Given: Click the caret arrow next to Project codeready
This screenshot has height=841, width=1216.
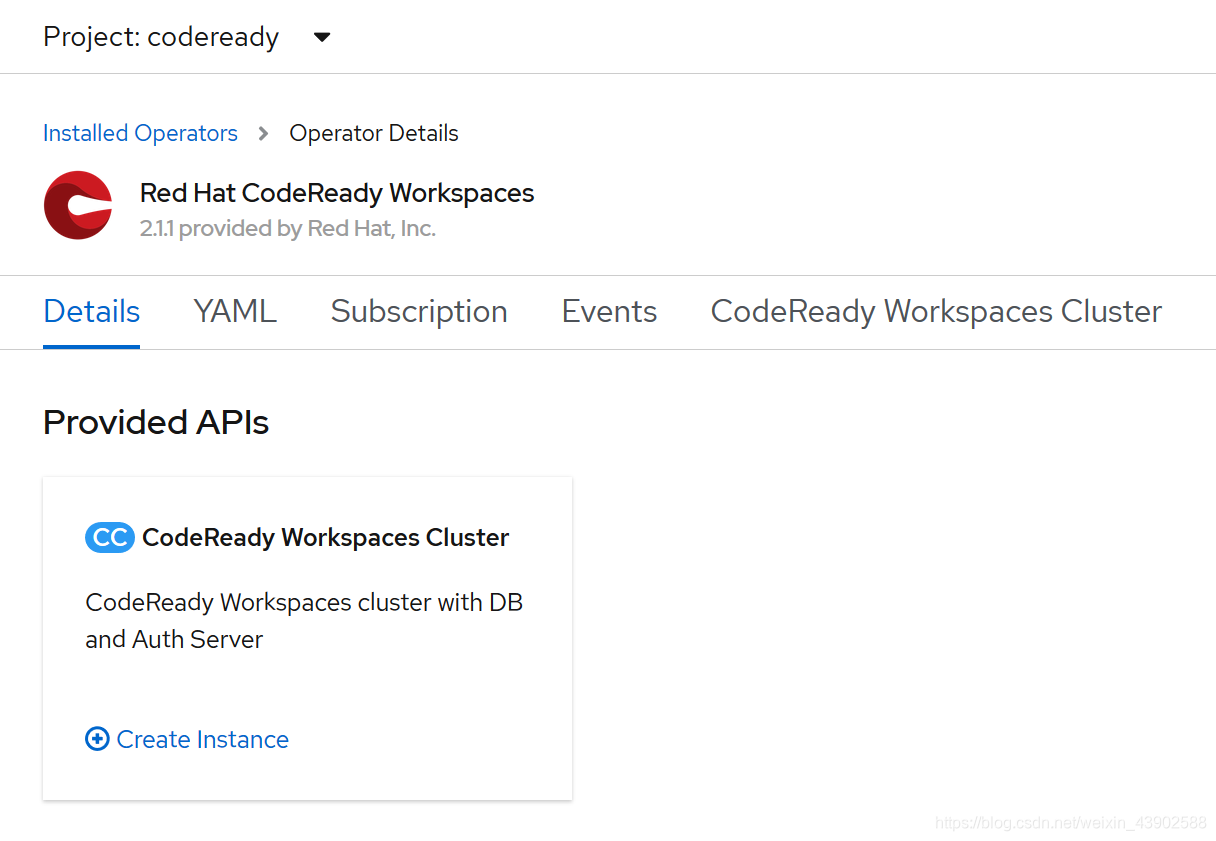Looking at the screenshot, I should tap(322, 38).
